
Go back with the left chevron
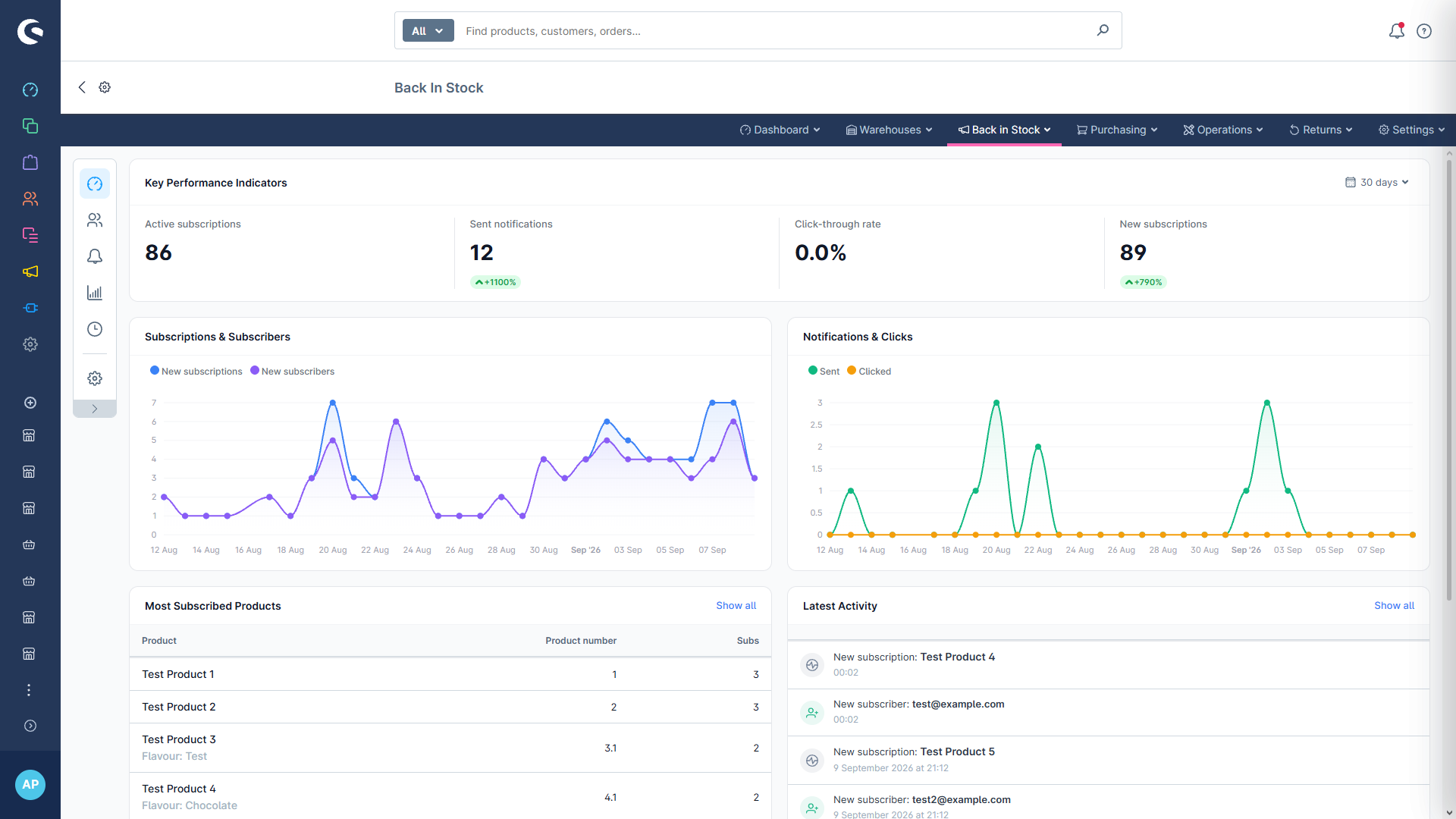click(x=82, y=87)
